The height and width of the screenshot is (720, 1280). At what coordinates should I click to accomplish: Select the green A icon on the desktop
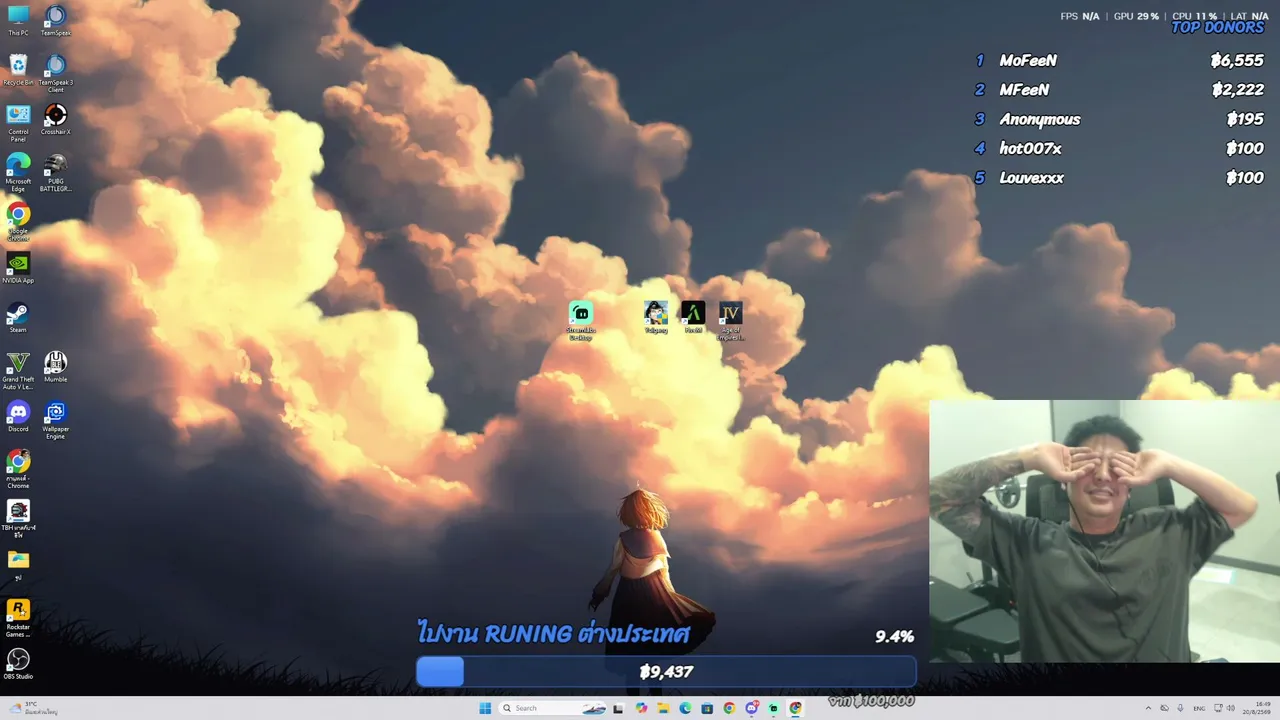click(x=693, y=317)
